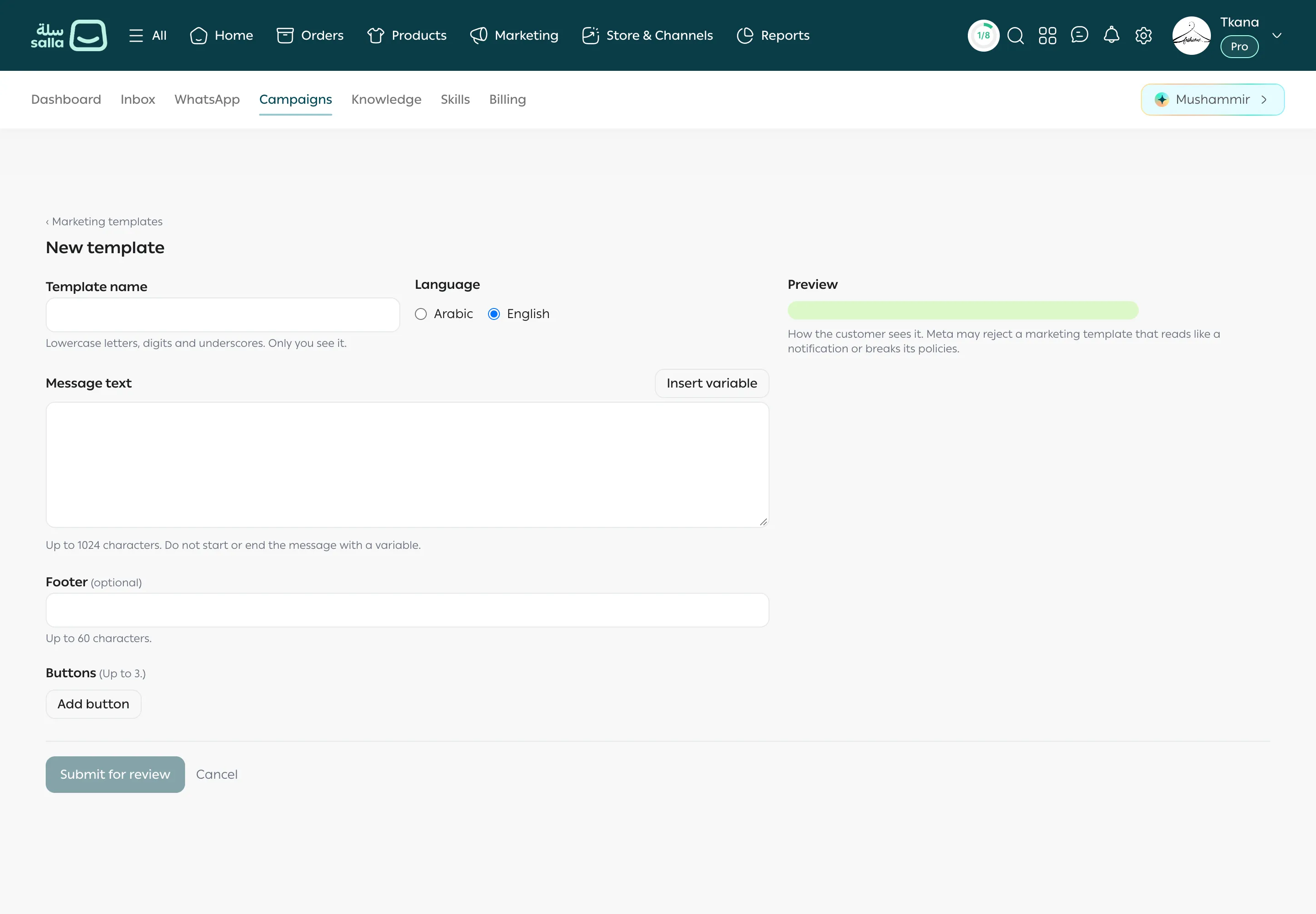The image size is (1316, 914).
Task: Open Store & Channels menu
Action: 647,36
